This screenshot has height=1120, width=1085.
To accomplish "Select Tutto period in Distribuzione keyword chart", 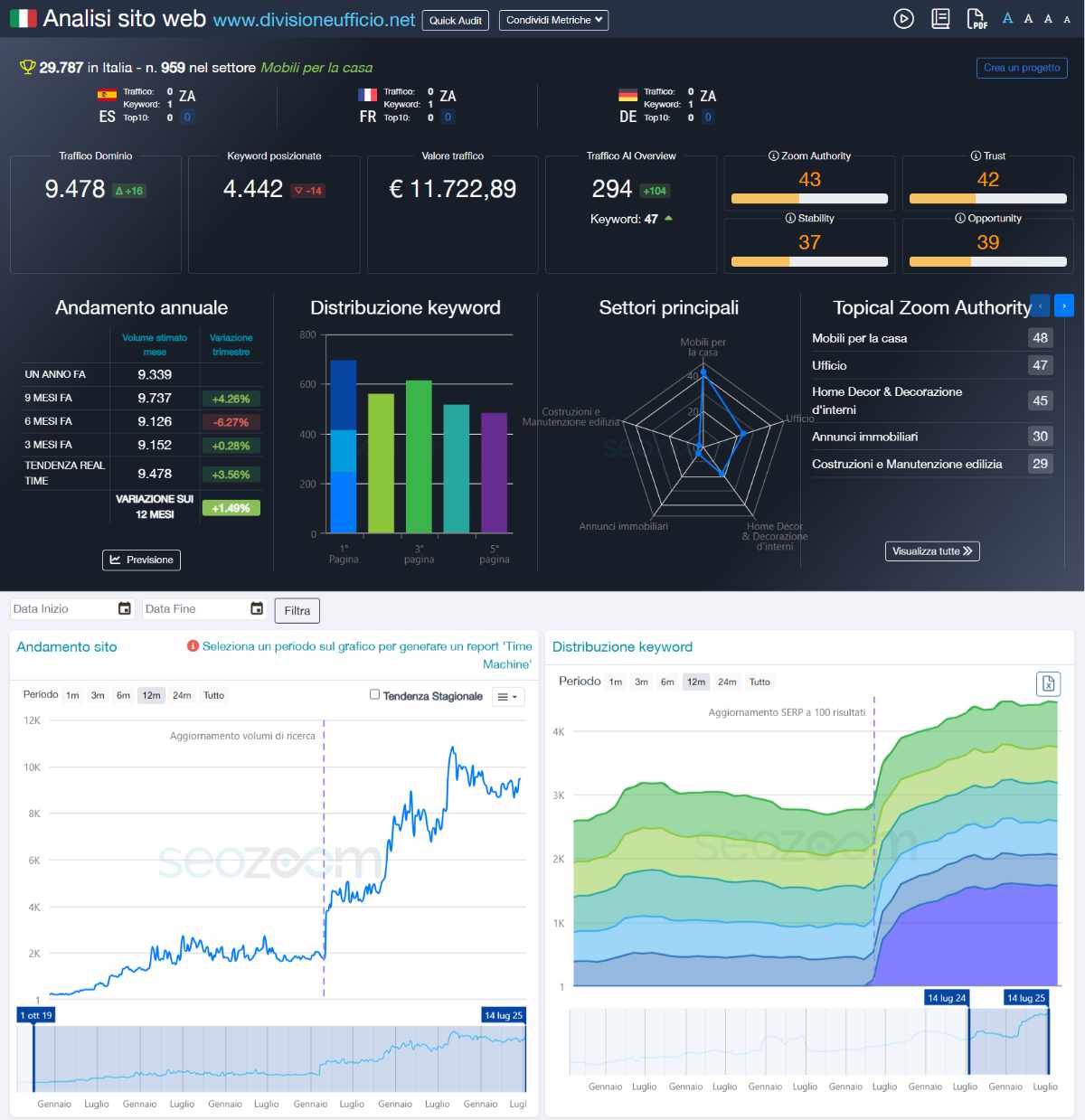I will coord(759,682).
